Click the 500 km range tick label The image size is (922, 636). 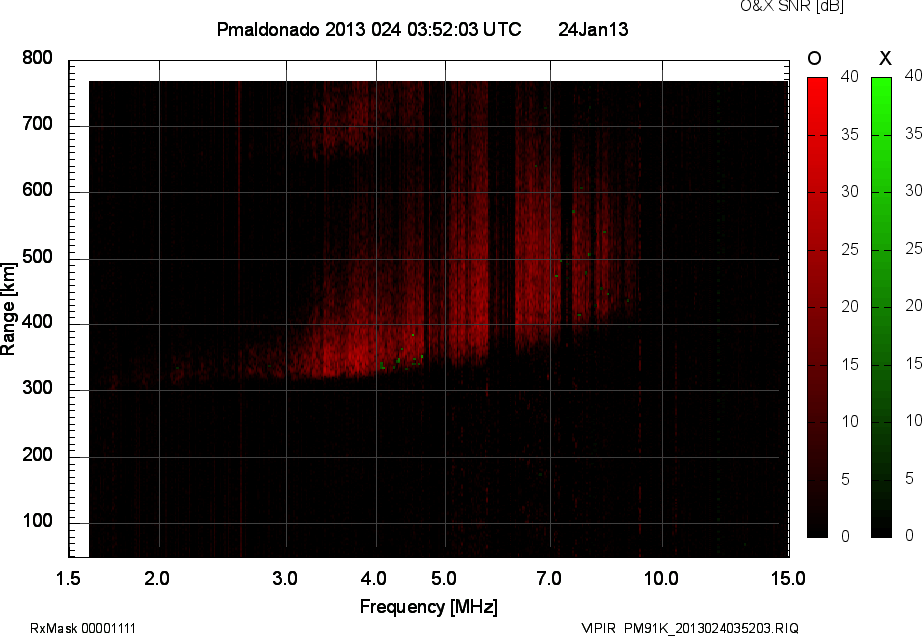(37, 256)
